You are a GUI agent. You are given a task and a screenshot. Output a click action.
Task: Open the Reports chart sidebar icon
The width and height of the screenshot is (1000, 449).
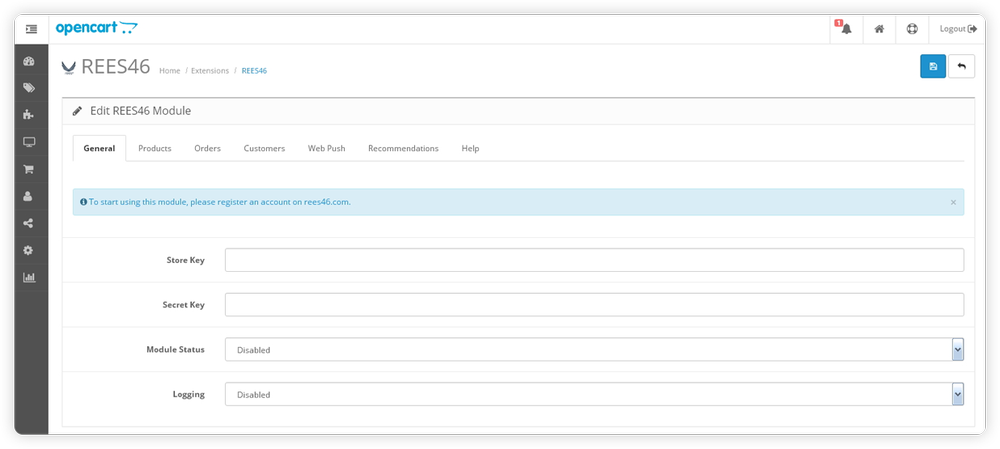click(x=29, y=277)
